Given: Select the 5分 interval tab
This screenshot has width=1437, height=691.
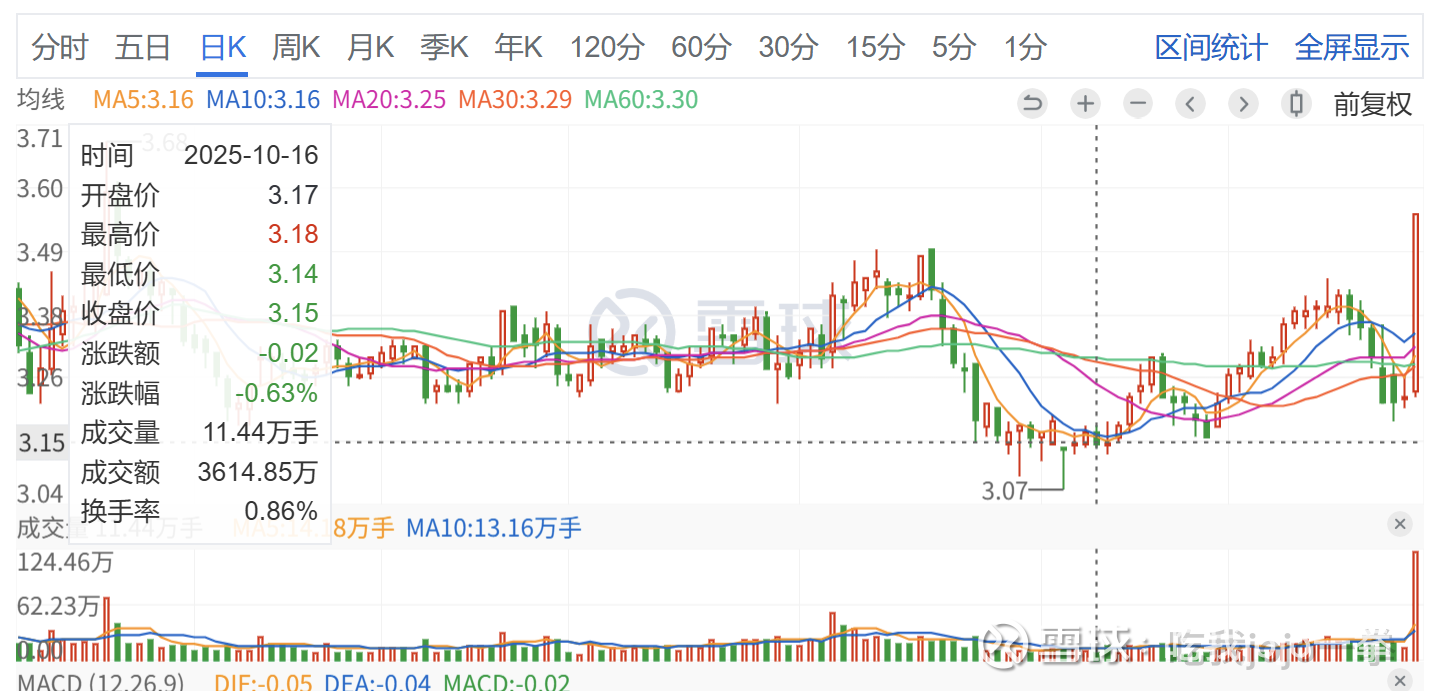Looking at the screenshot, I should [x=953, y=47].
